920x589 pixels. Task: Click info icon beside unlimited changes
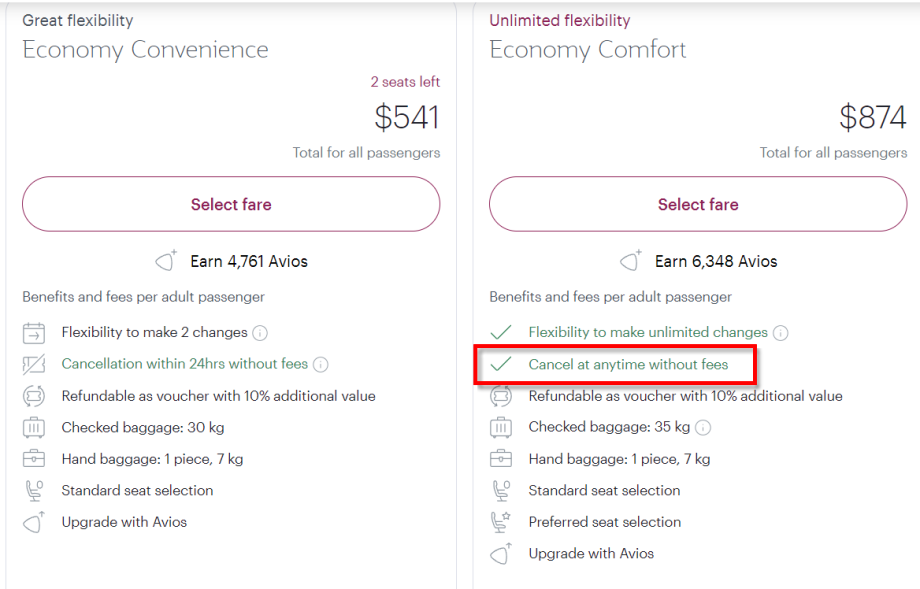[x=781, y=333]
